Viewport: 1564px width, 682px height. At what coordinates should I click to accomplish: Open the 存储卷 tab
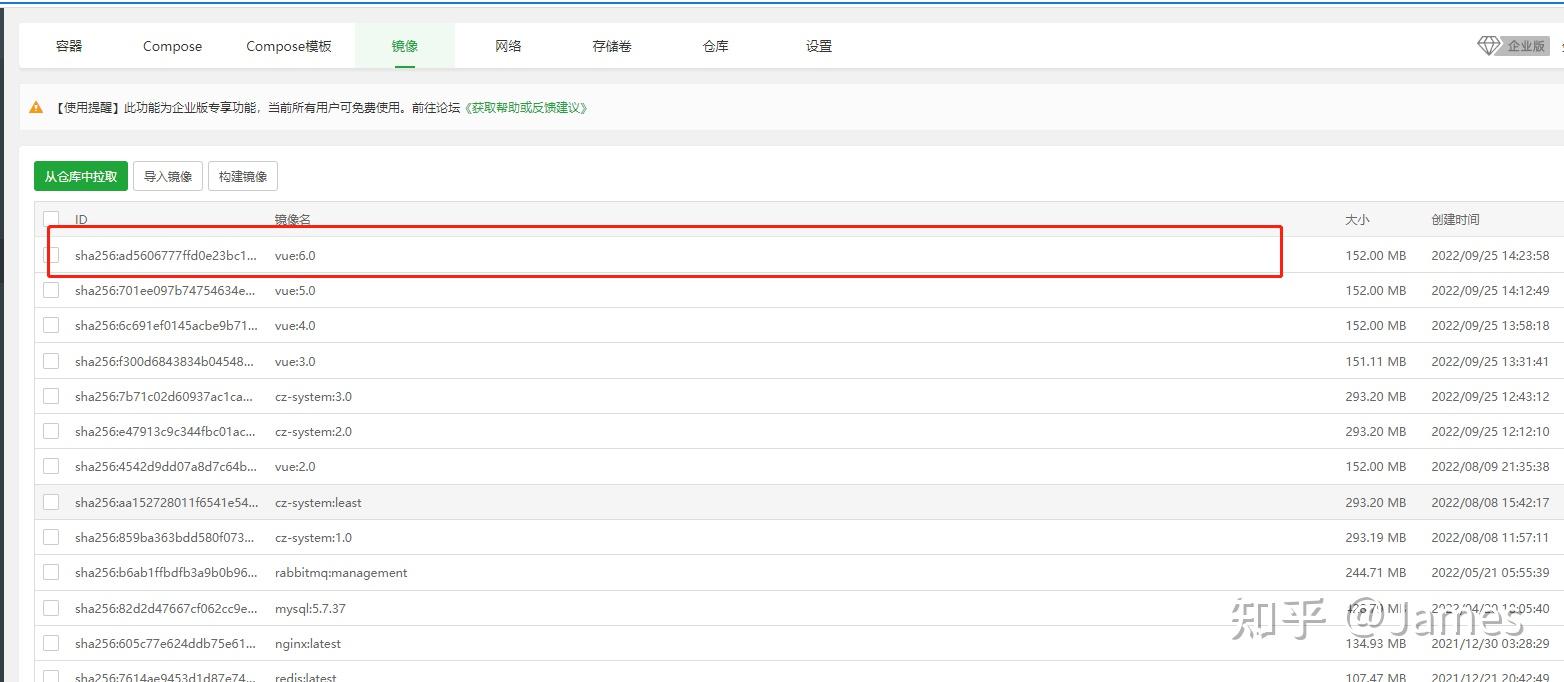[611, 45]
